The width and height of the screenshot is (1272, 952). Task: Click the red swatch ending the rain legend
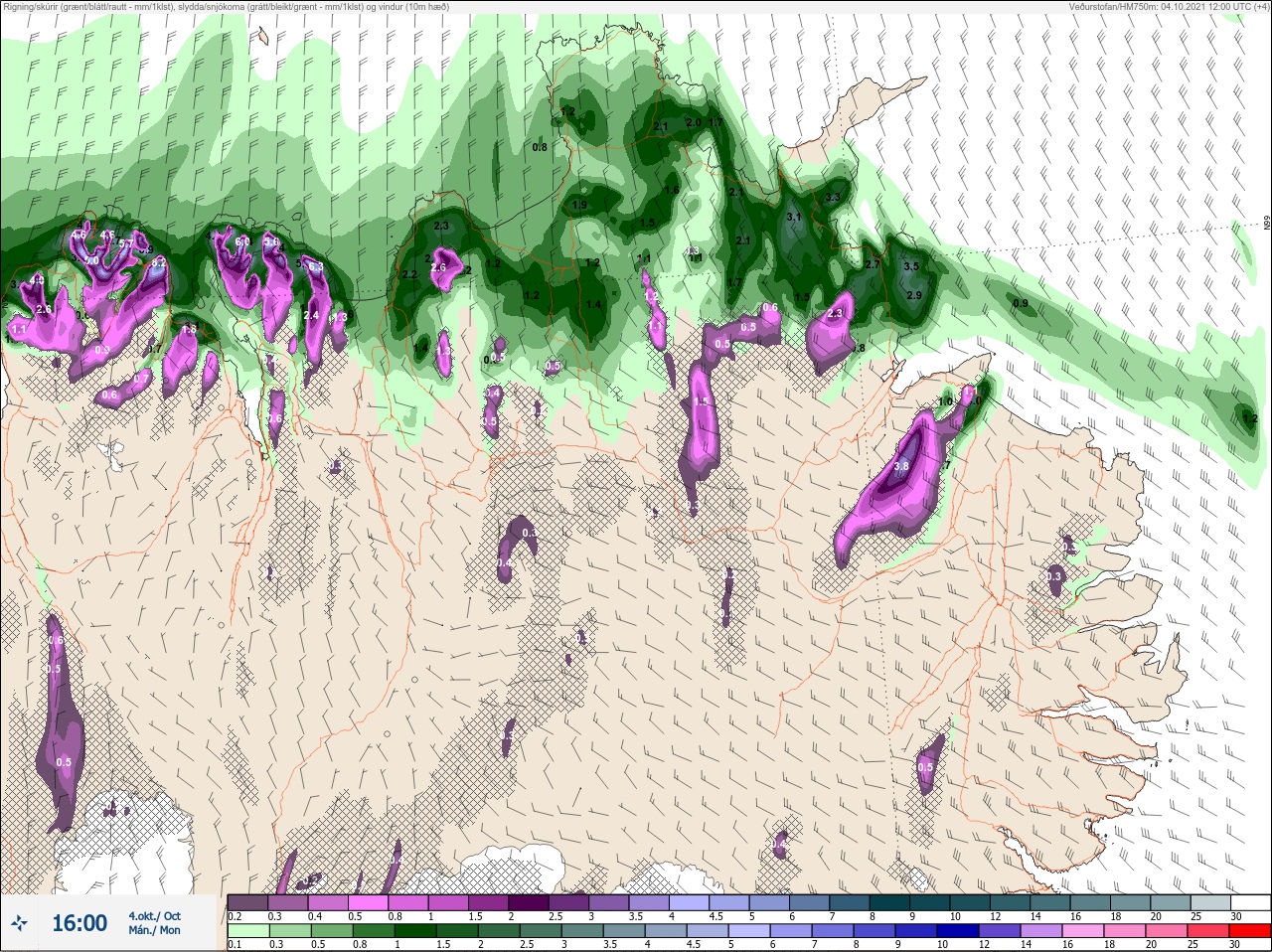pos(1249,932)
